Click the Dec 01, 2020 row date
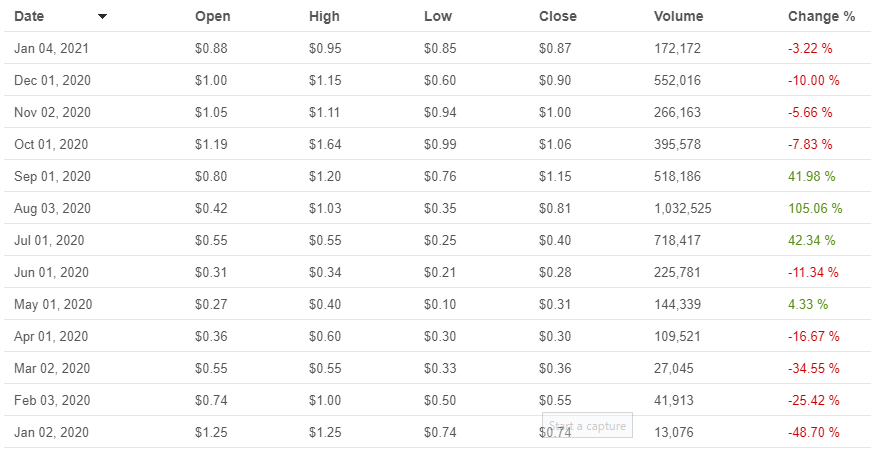 53,80
